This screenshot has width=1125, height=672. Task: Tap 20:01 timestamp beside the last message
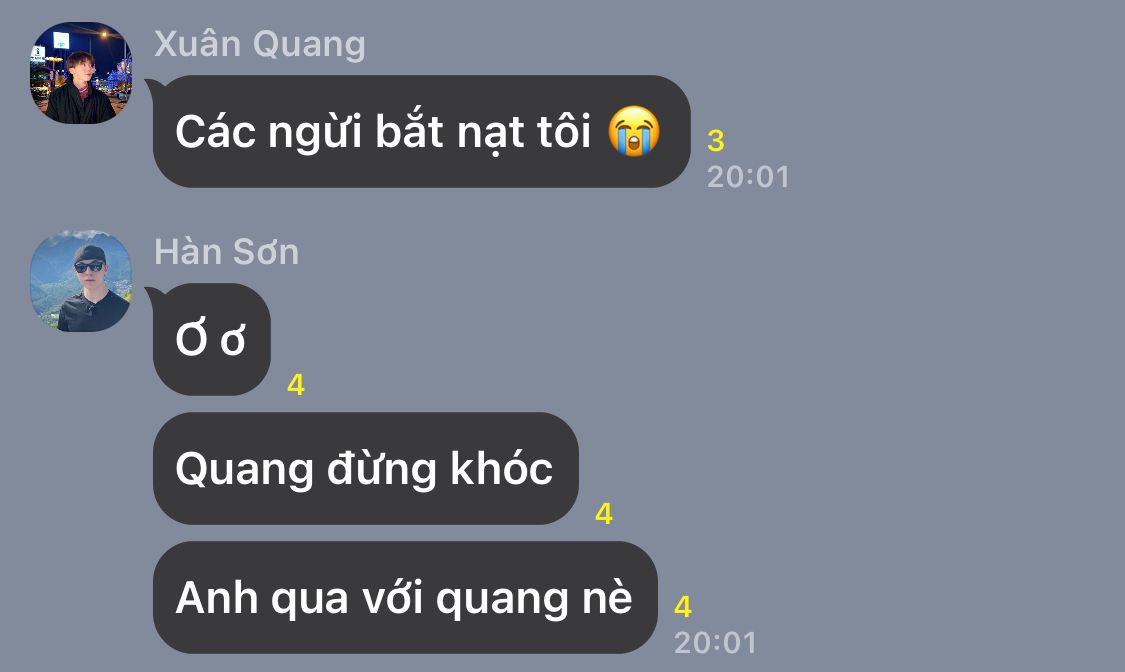715,643
